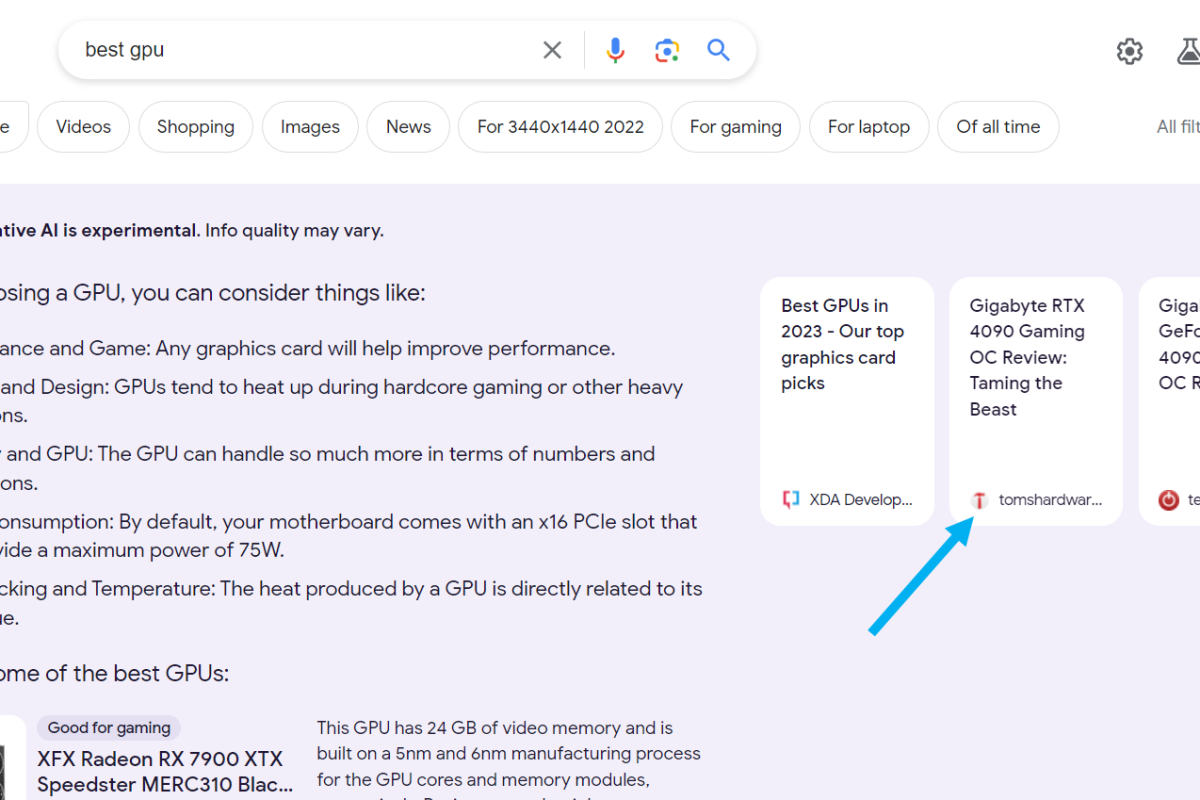The image size is (1200, 800).
Task: Click the 'Good for gaming' tag
Action: pyautogui.click(x=109, y=728)
